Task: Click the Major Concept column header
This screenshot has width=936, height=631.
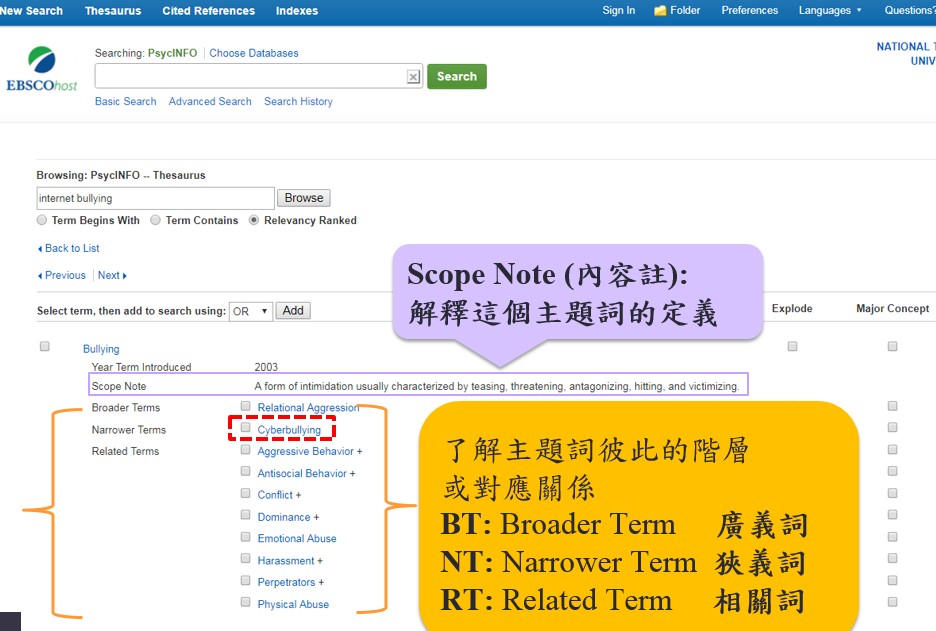Action: [892, 309]
